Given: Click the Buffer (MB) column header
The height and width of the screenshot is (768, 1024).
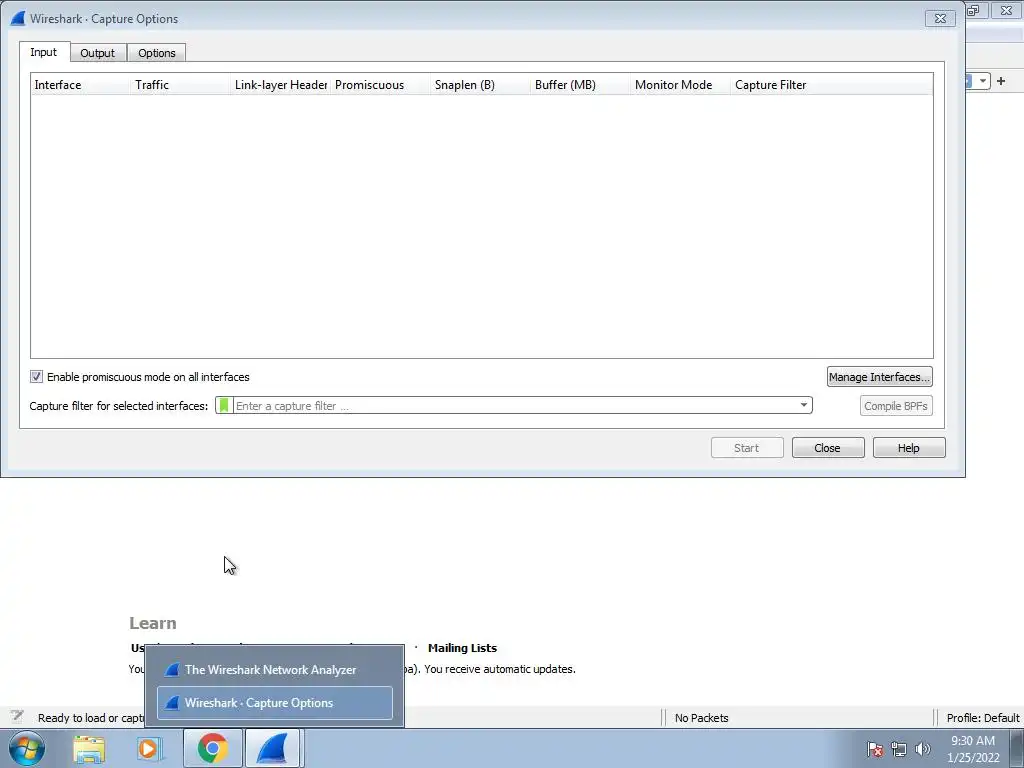Looking at the screenshot, I should [581, 85].
